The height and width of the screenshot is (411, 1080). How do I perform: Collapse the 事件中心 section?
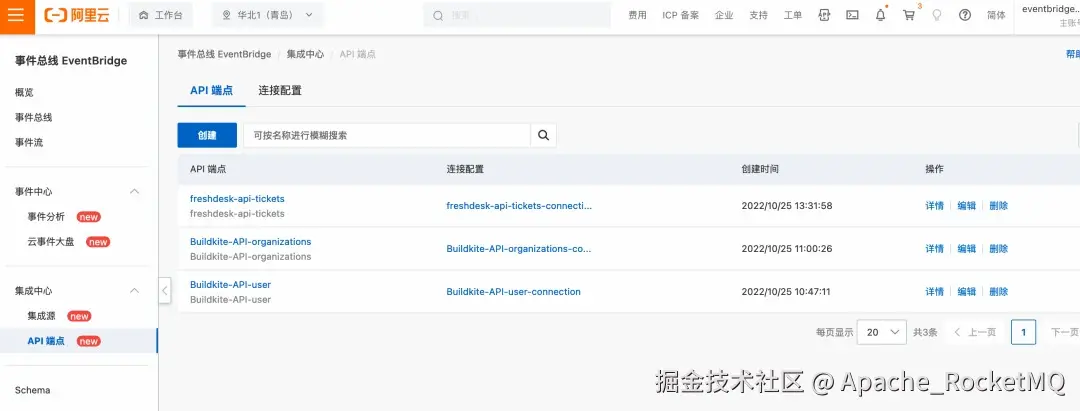pyautogui.click(x=135, y=191)
